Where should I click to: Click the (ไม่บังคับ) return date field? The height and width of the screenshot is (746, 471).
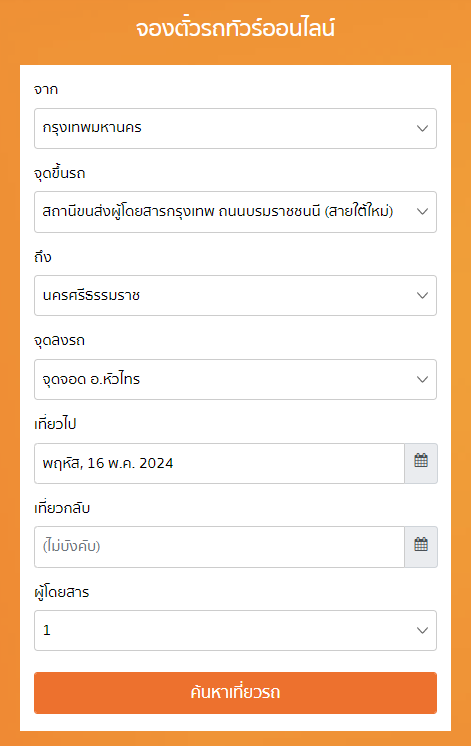pyautogui.click(x=219, y=547)
